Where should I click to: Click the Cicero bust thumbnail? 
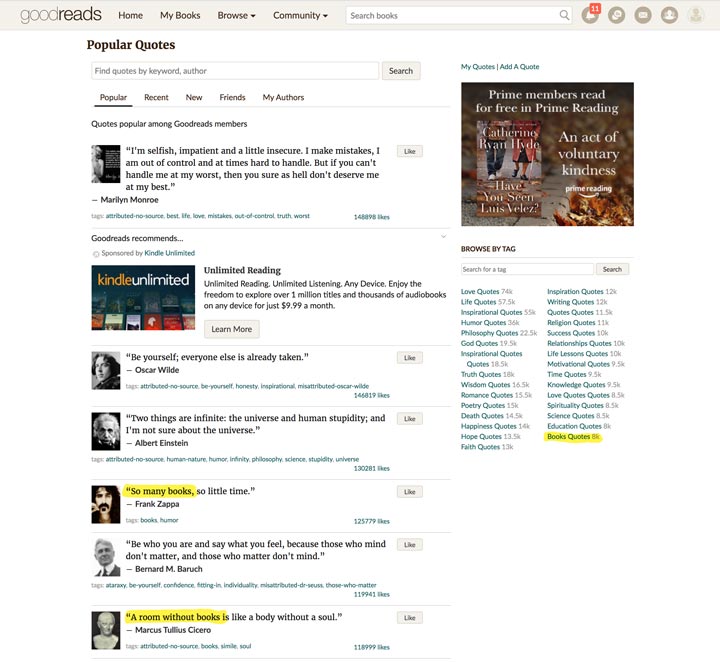pos(106,630)
